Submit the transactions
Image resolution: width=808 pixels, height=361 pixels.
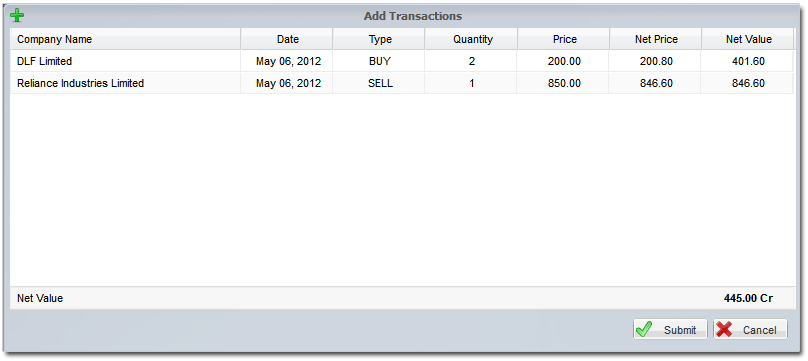click(x=670, y=329)
